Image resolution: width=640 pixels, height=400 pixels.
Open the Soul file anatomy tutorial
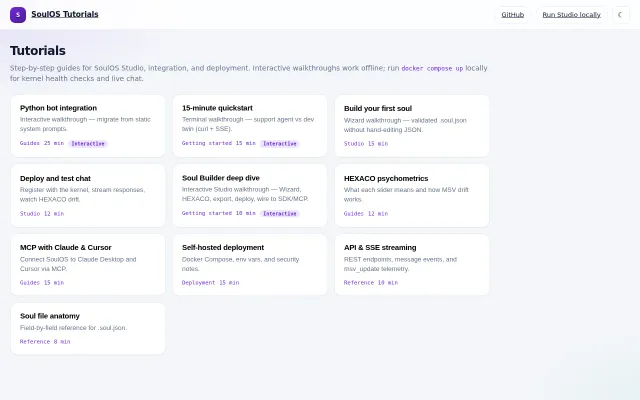point(88,329)
